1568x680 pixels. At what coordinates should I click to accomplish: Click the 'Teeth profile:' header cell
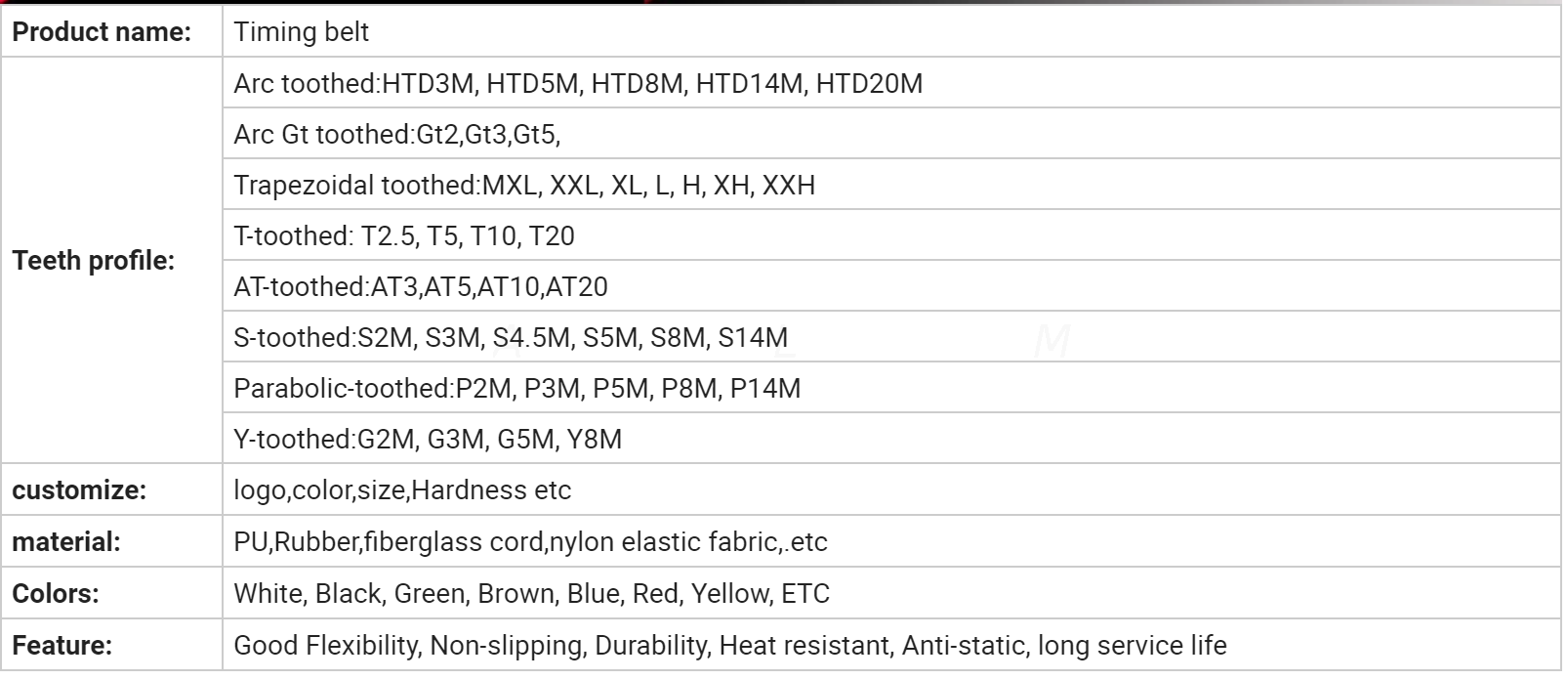coord(94,261)
